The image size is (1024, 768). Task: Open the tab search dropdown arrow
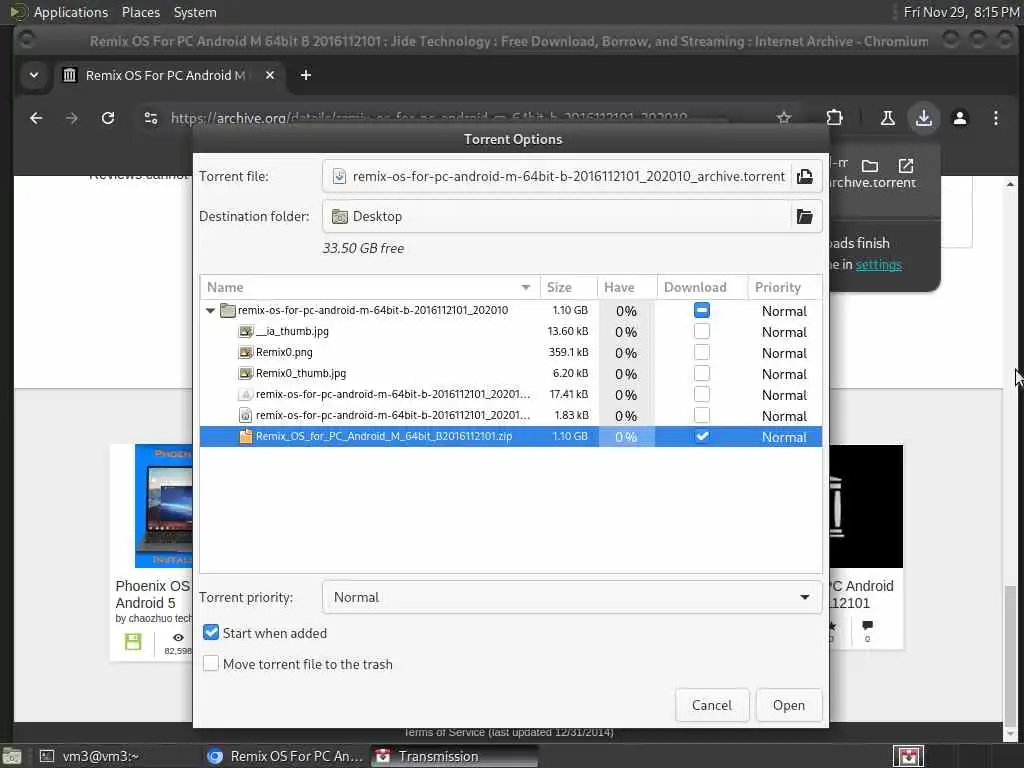(x=34, y=75)
